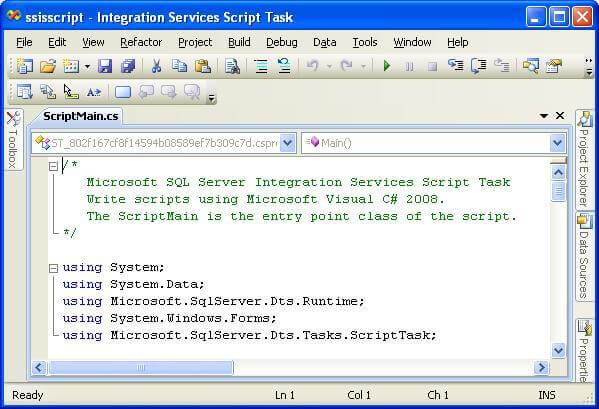Click the Save icon in toolbar
The height and width of the screenshot is (409, 599).
(105, 66)
